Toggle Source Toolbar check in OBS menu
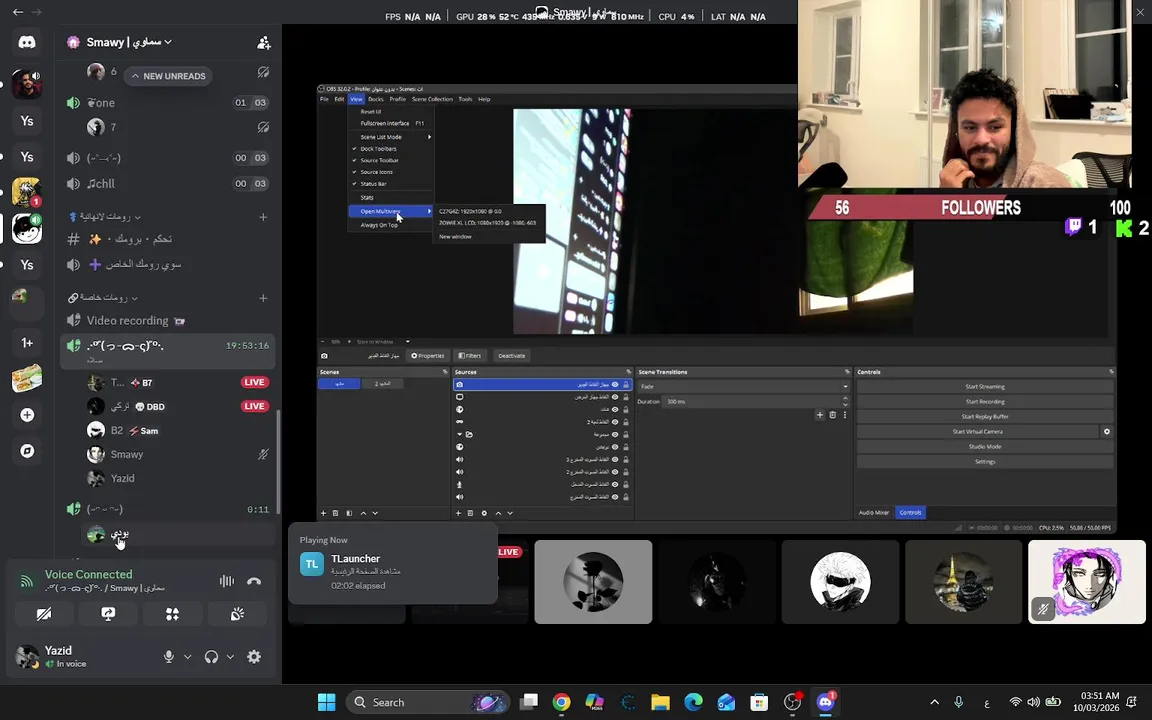 [392, 160]
